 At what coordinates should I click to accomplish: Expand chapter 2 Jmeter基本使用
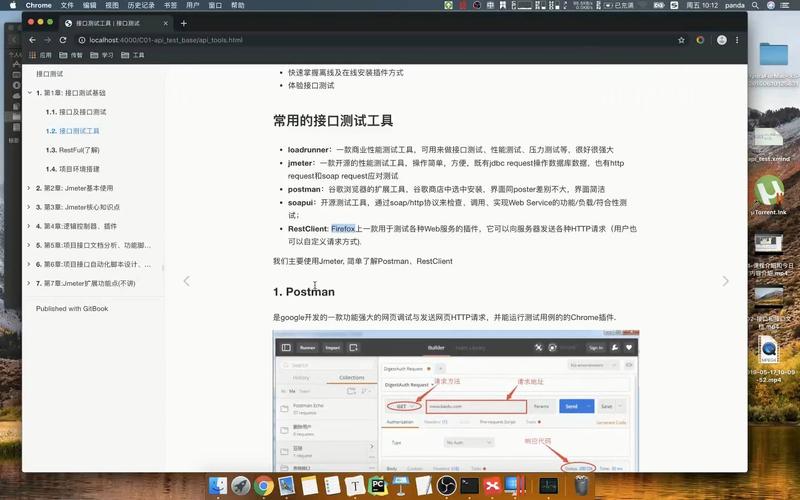pyautogui.click(x=29, y=188)
